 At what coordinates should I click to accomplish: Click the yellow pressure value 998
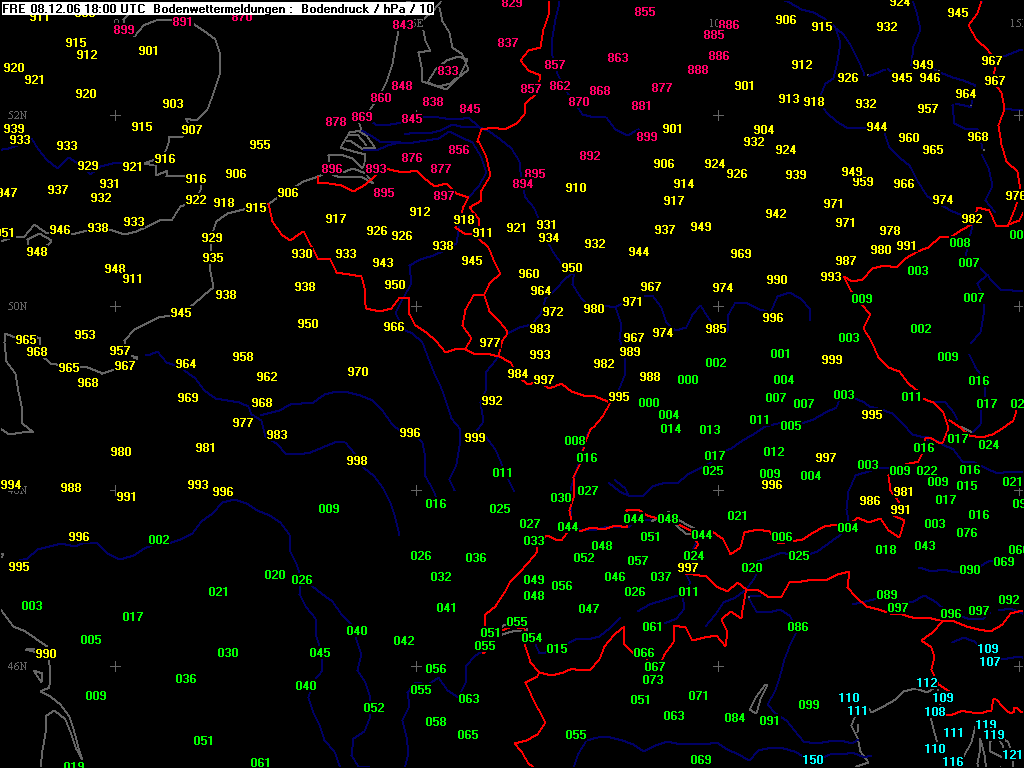point(357,461)
